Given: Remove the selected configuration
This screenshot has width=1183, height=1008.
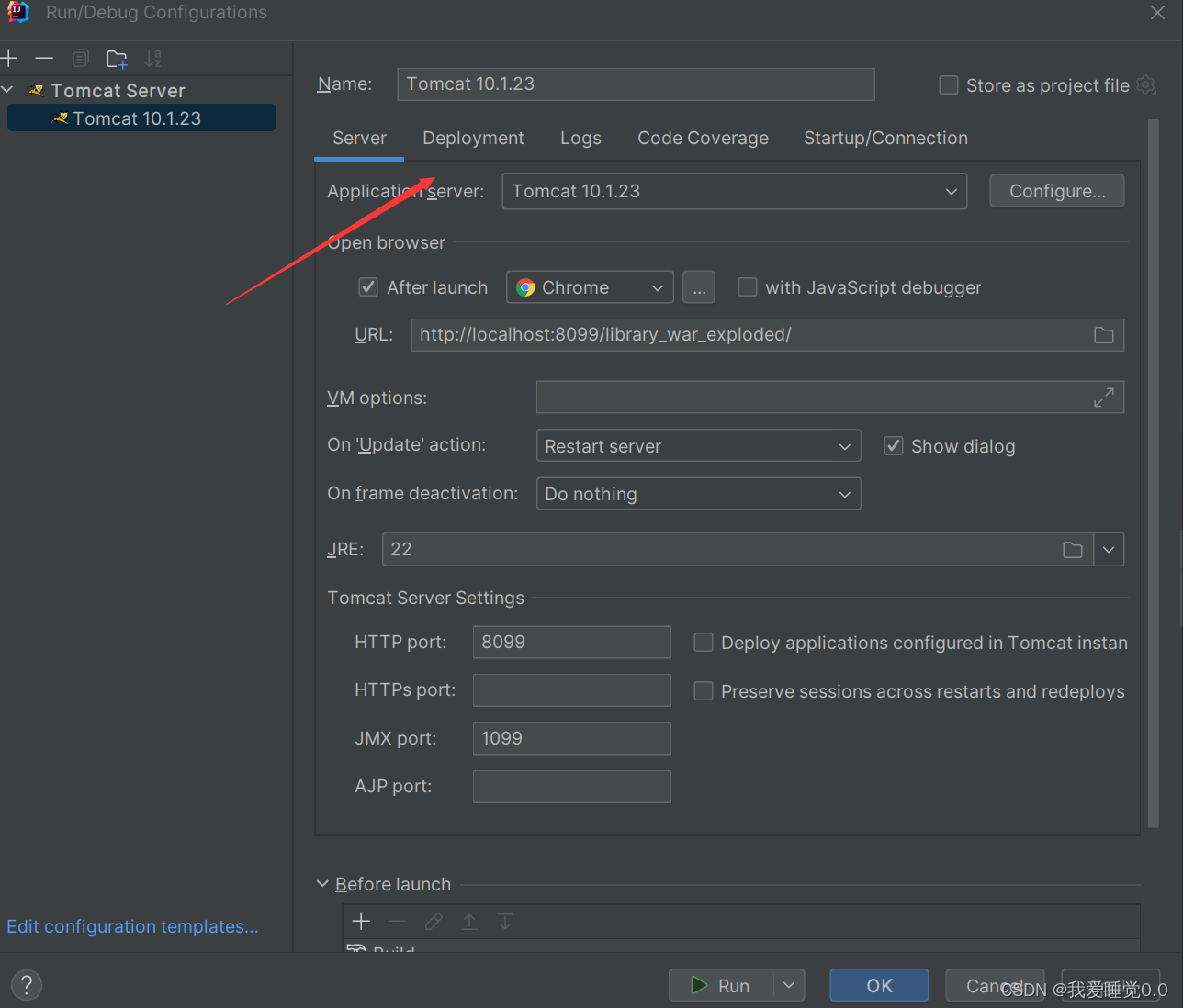Looking at the screenshot, I should pyautogui.click(x=44, y=59).
